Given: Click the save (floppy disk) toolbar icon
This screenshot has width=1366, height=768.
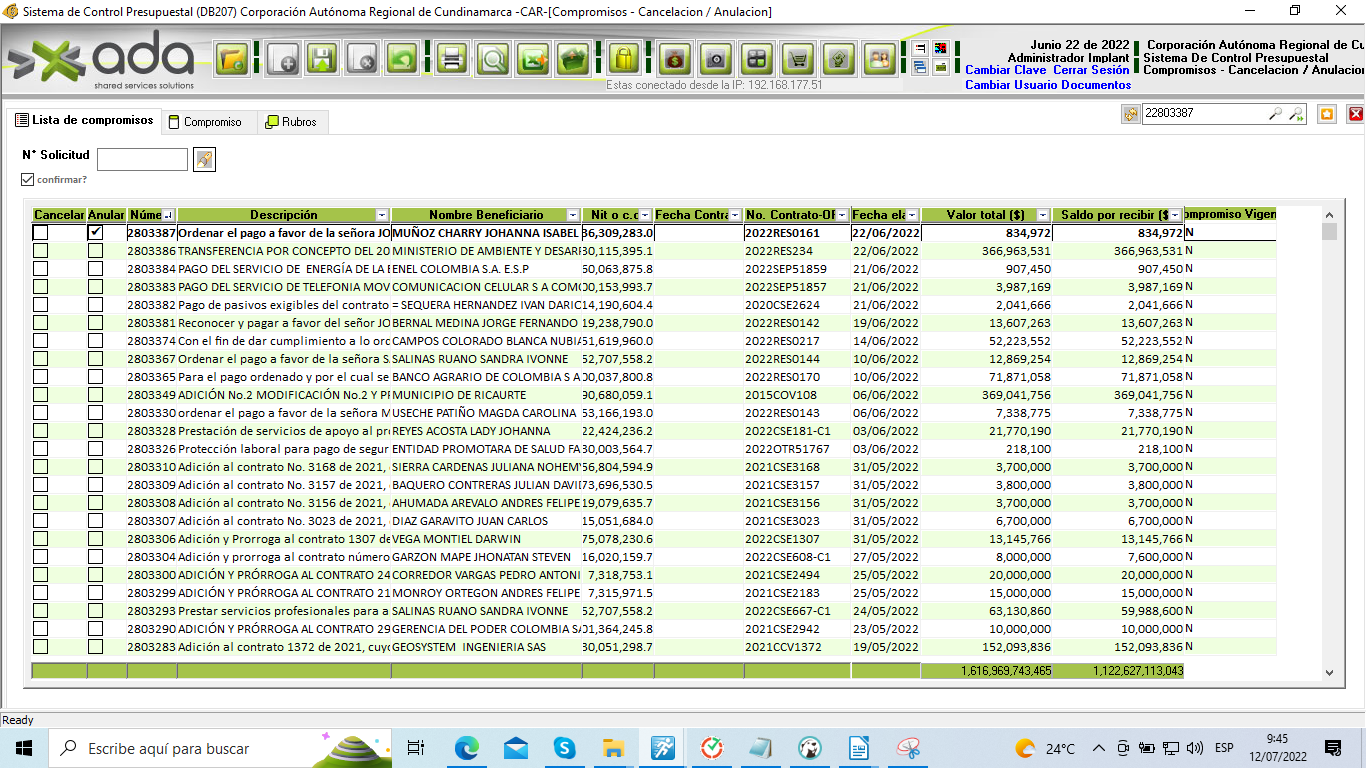Looking at the screenshot, I should (322, 59).
